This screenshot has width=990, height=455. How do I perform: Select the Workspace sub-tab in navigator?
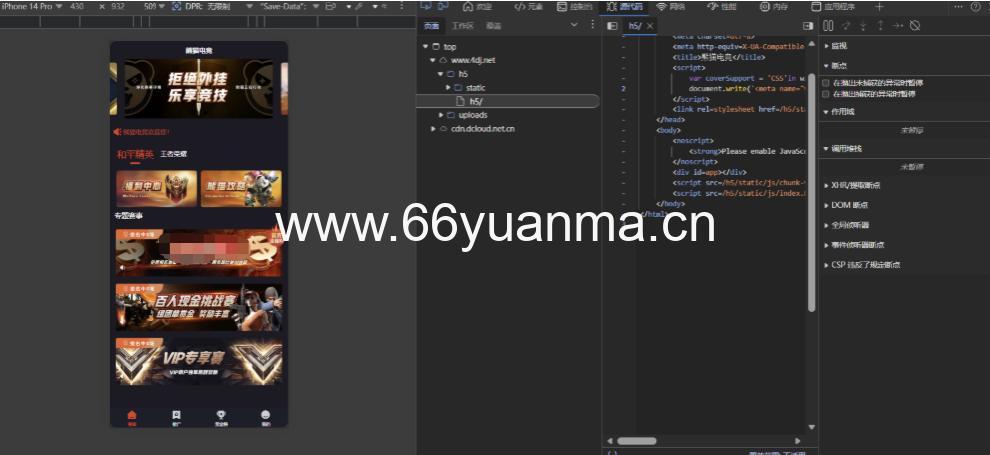(463, 26)
